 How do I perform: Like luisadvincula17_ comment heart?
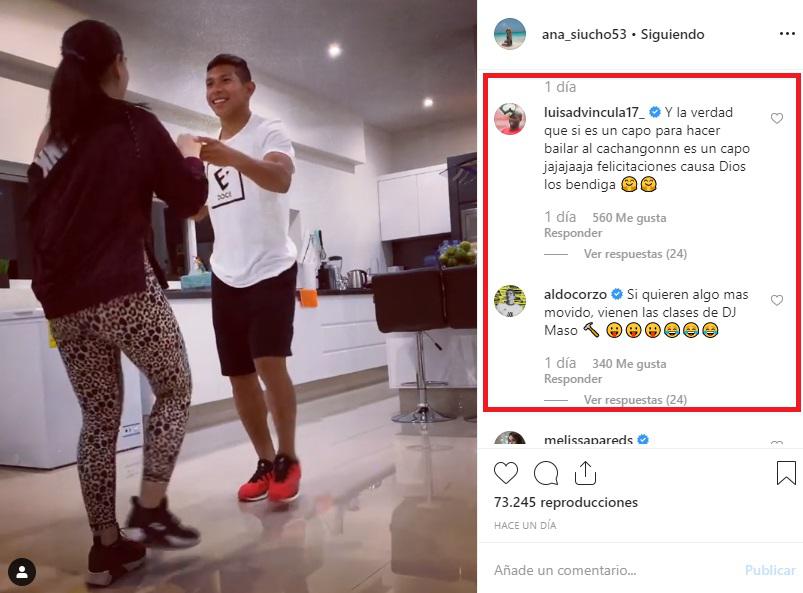(777, 118)
